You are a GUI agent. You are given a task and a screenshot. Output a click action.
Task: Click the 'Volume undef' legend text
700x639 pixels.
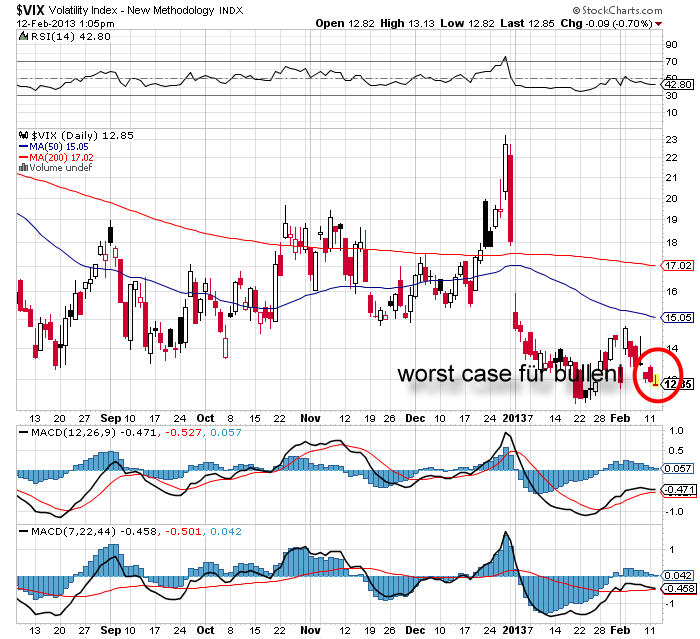61,168
